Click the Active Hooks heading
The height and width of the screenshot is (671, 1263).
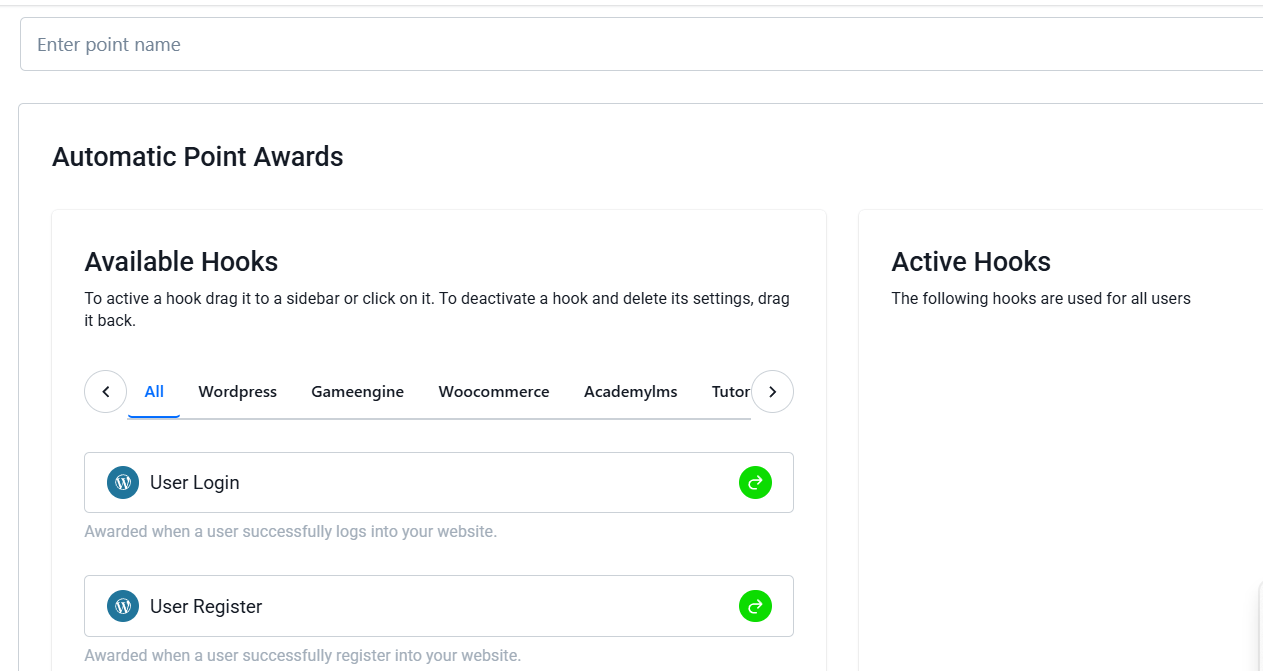(971, 262)
